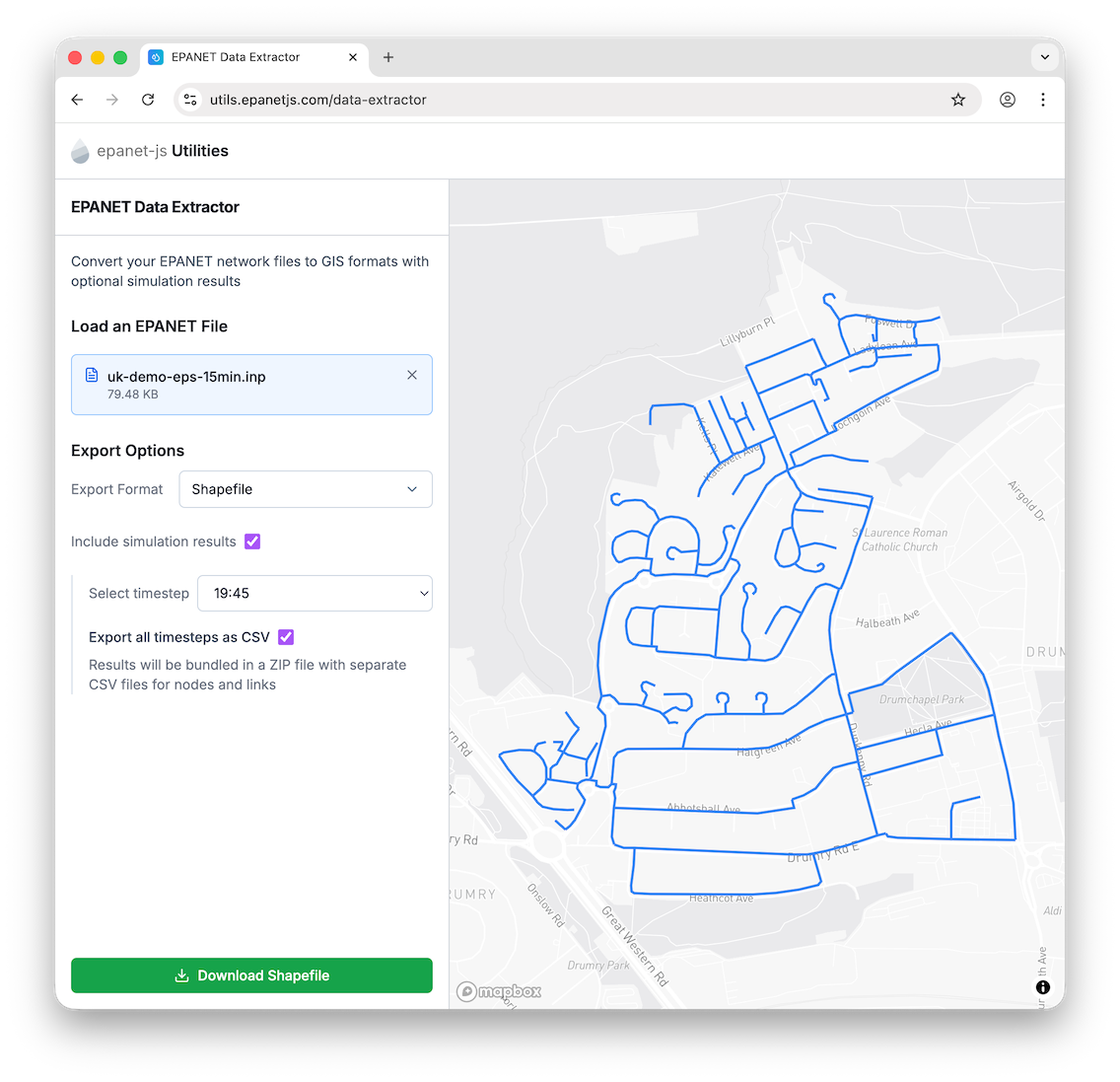Open the Chrome profile icon
Viewport: 1120px width, 1082px height.
(1007, 100)
